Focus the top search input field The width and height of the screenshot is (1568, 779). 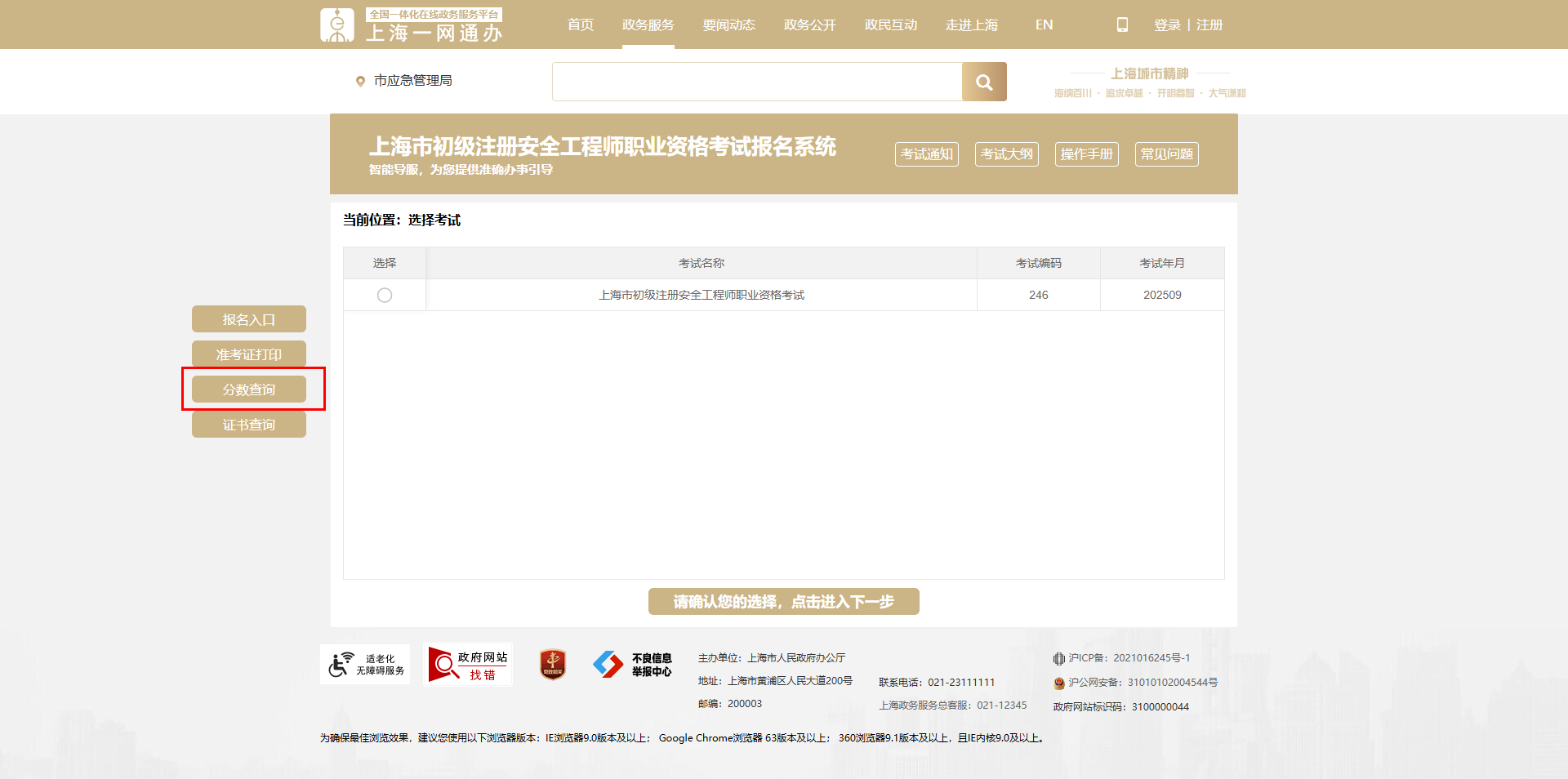pyautogui.click(x=757, y=82)
